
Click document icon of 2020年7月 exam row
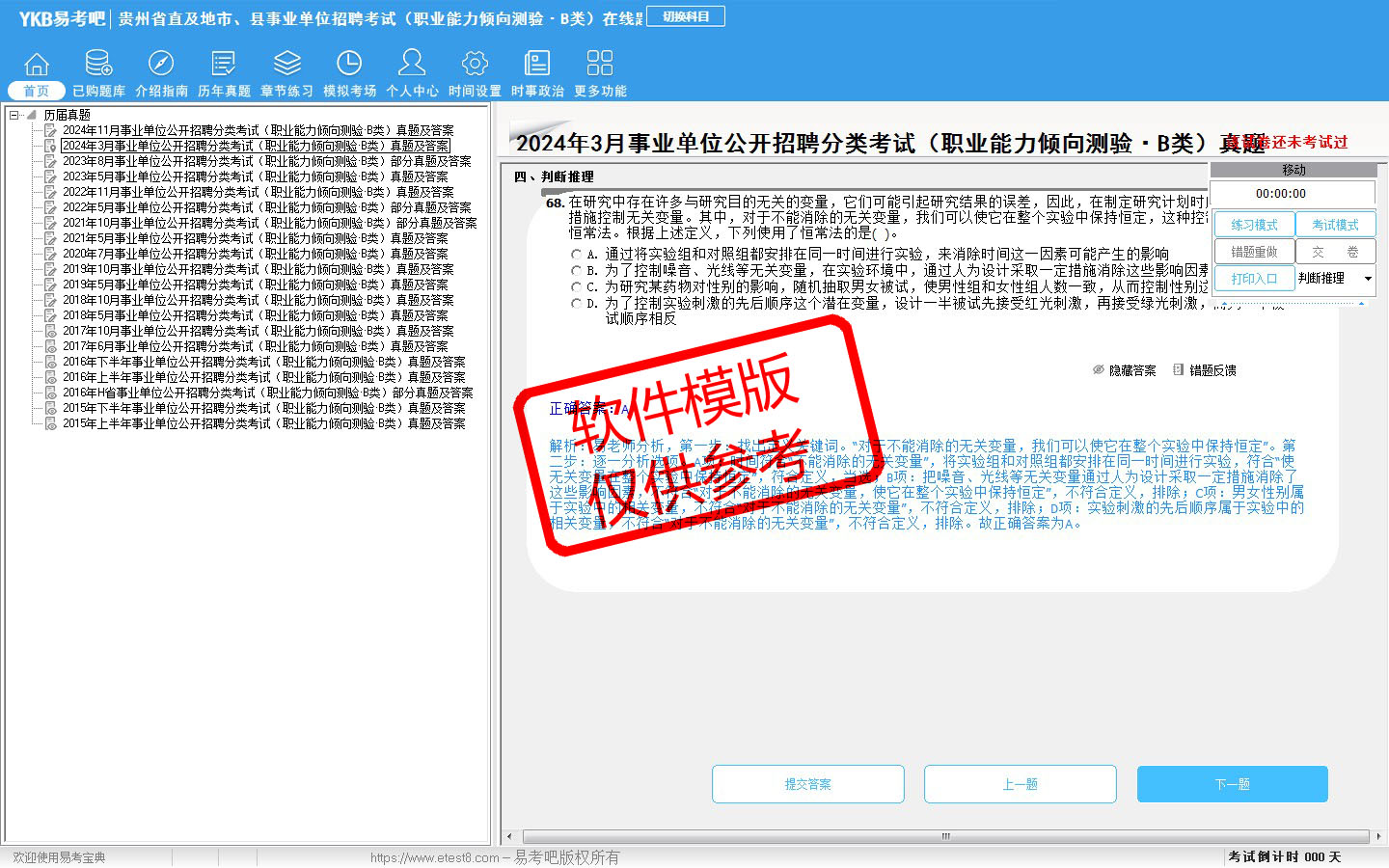[x=50, y=254]
